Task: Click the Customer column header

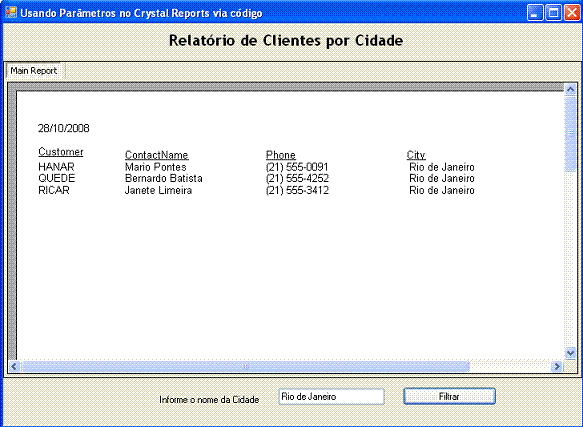Action: 61,152
